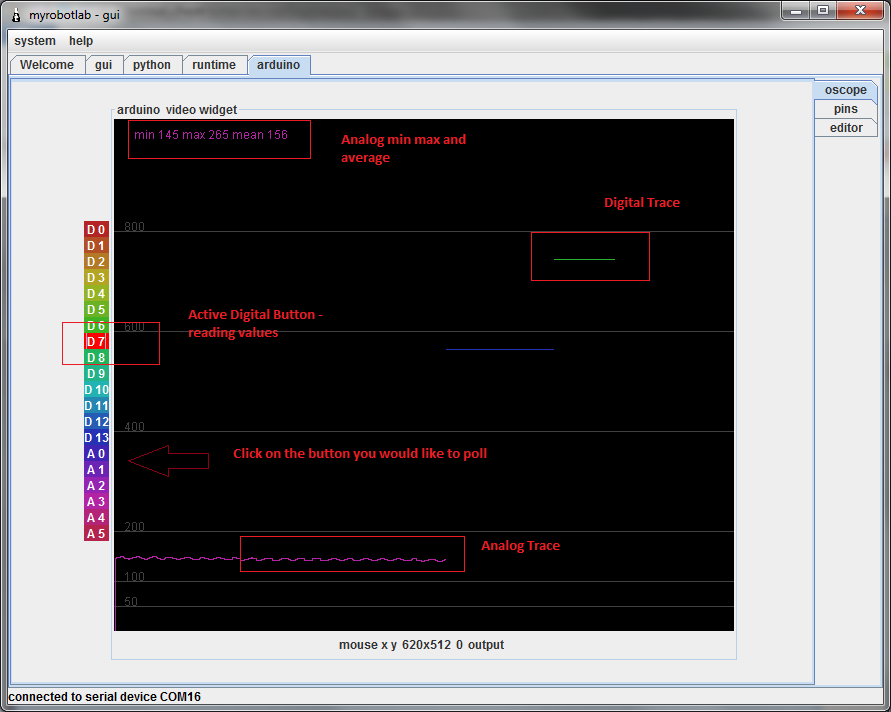The image size is (891, 712).
Task: Toggle the D 0 pin button
Action: 97,230
